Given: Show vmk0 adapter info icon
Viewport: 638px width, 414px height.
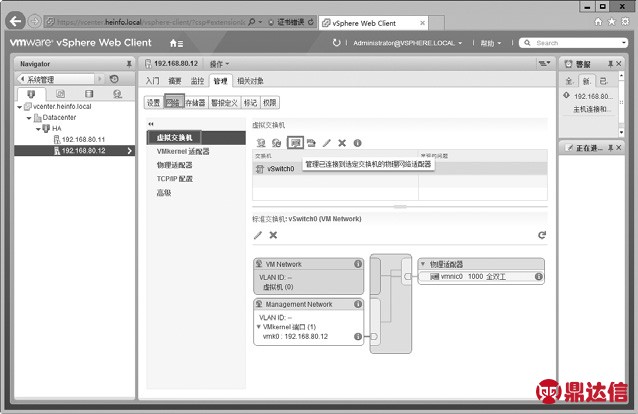Looking at the screenshot, I should pos(358,336).
